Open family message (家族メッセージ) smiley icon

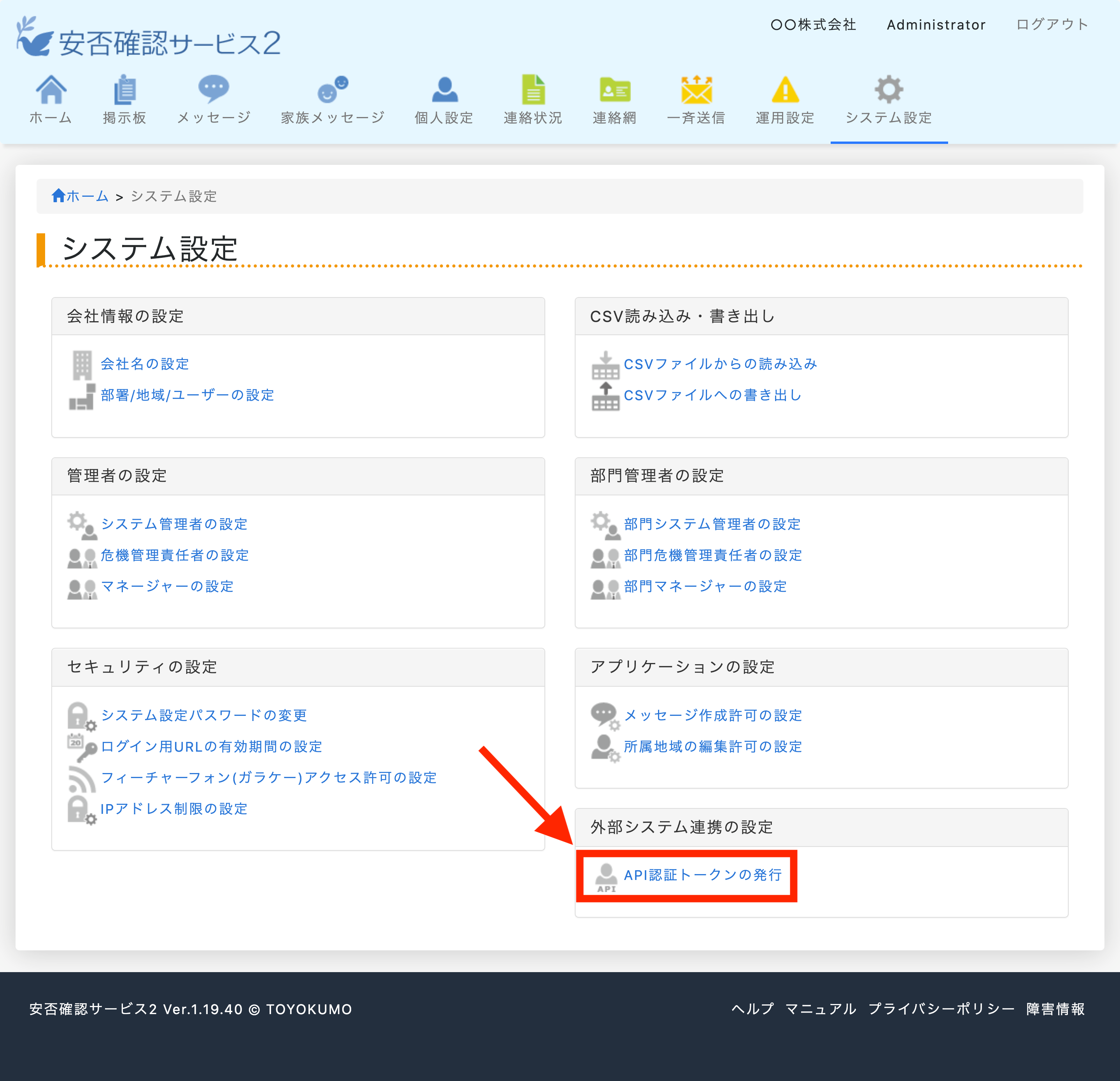click(332, 89)
